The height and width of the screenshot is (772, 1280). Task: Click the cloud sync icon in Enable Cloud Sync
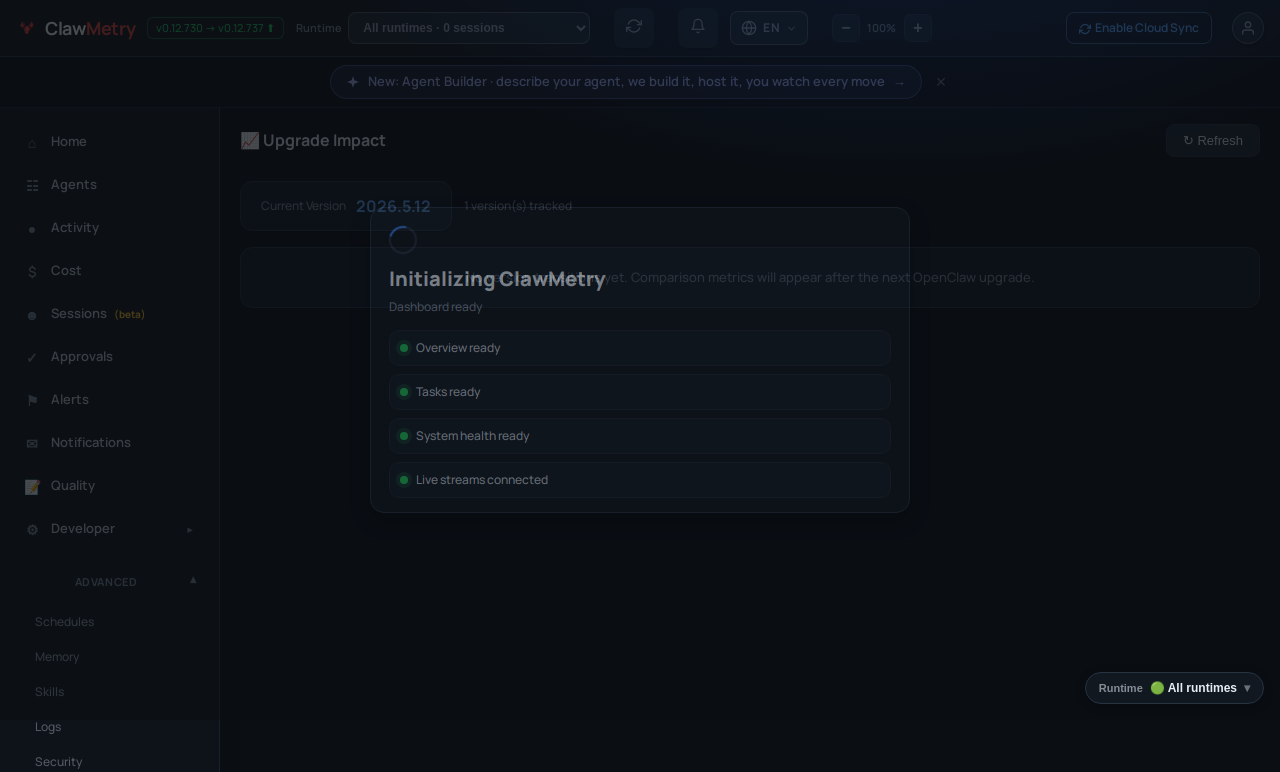click(x=1085, y=29)
